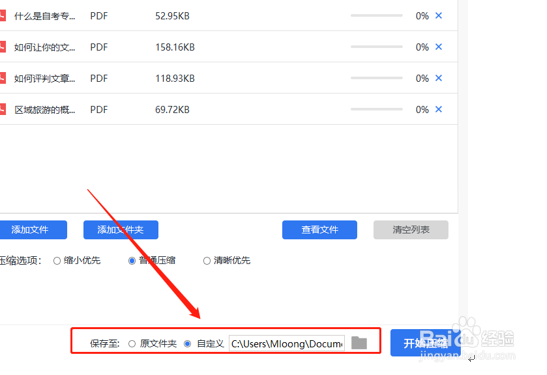
Task: Click the 查看文件 button
Action: click(x=320, y=230)
